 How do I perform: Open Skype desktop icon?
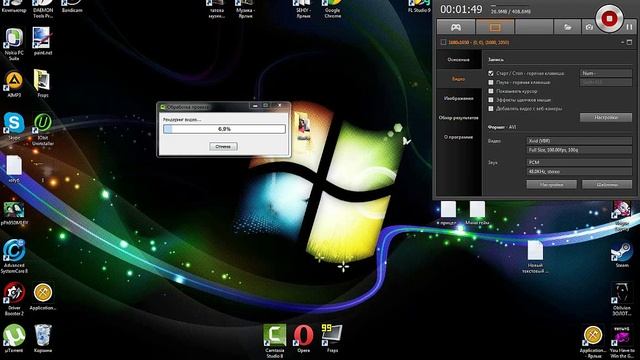pos(14,126)
